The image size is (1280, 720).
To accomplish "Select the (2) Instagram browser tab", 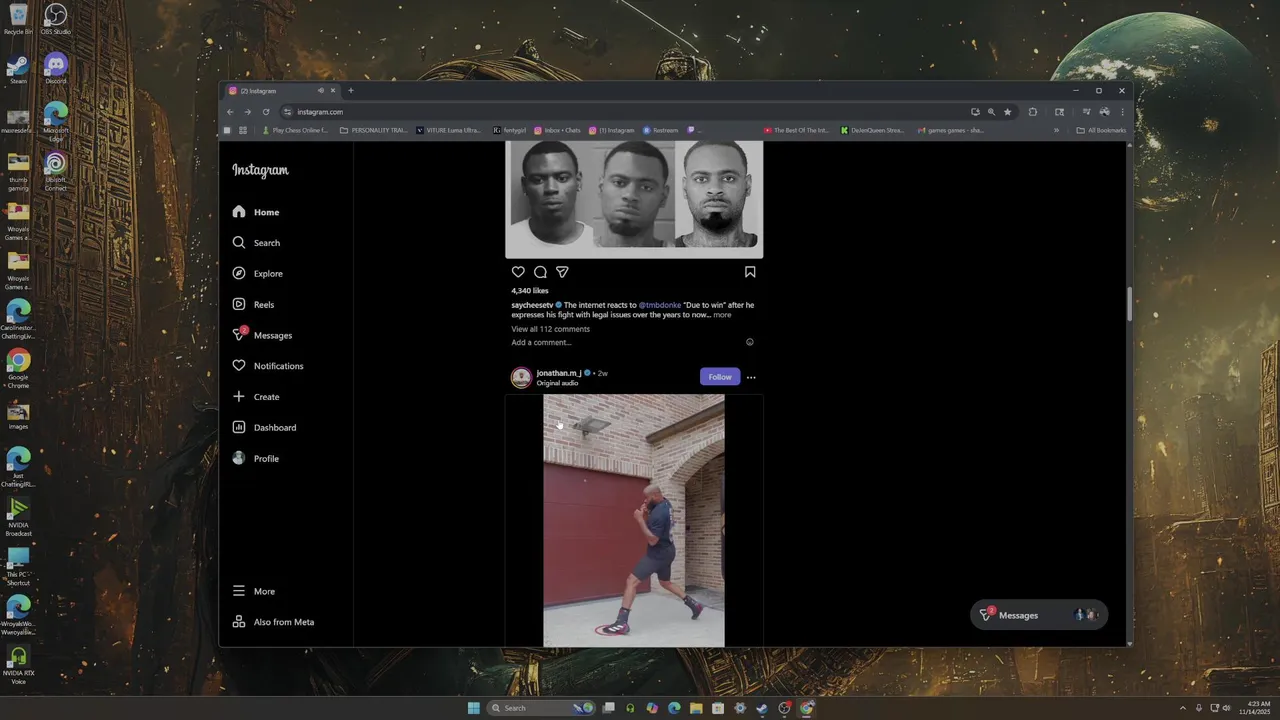I will 282,91.
